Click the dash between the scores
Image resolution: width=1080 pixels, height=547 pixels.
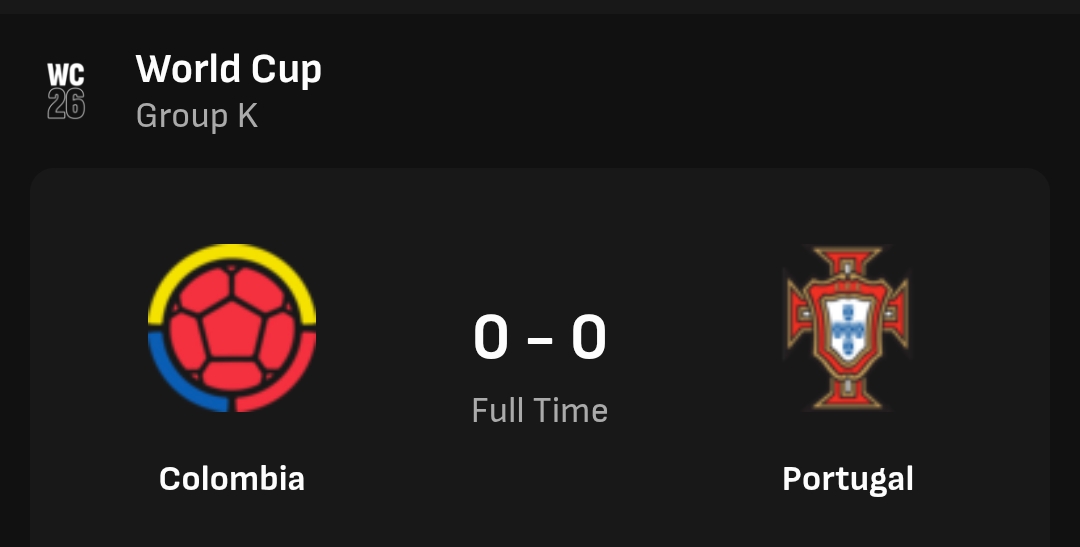[540, 340]
